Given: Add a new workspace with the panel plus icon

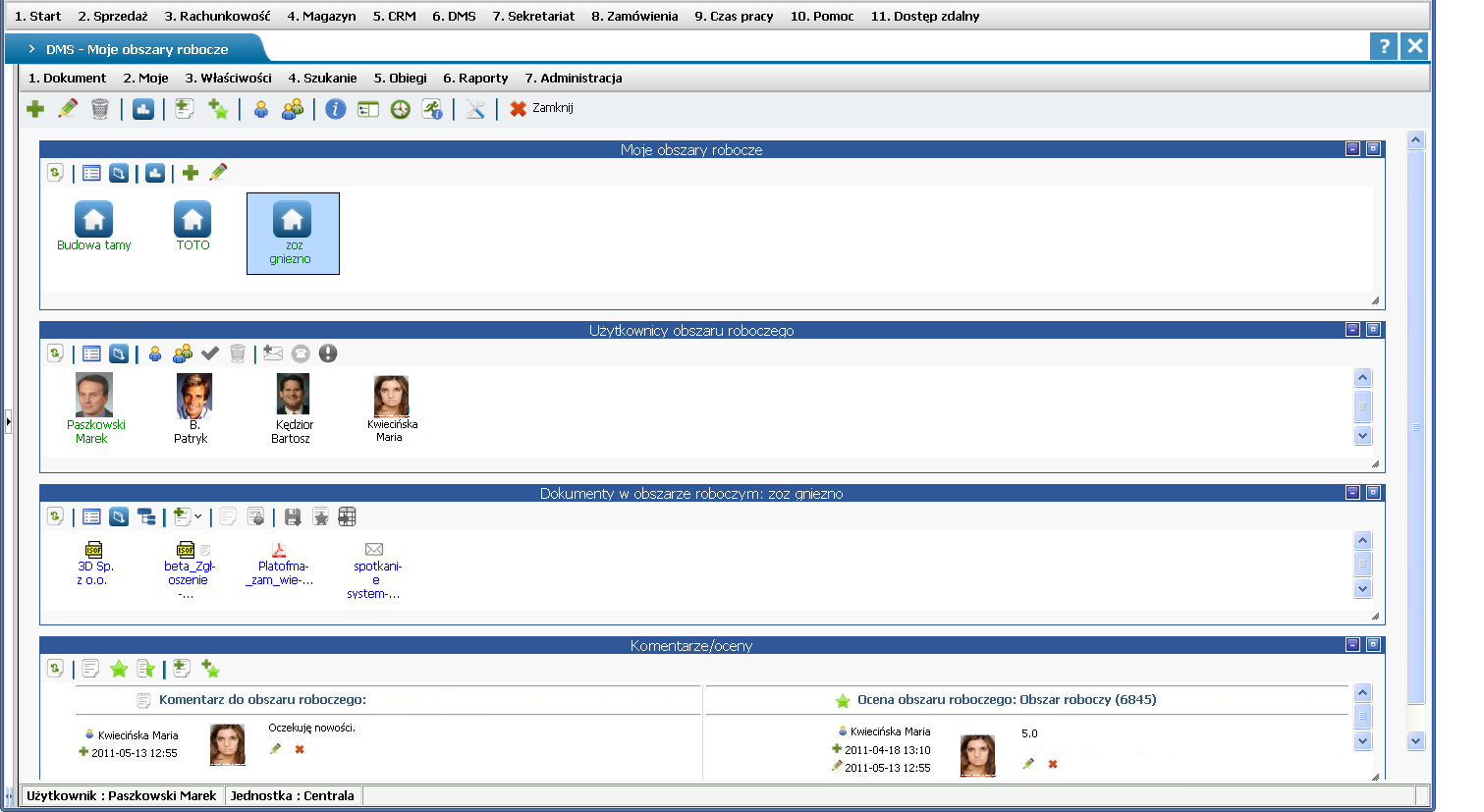Looking at the screenshot, I should [191, 173].
